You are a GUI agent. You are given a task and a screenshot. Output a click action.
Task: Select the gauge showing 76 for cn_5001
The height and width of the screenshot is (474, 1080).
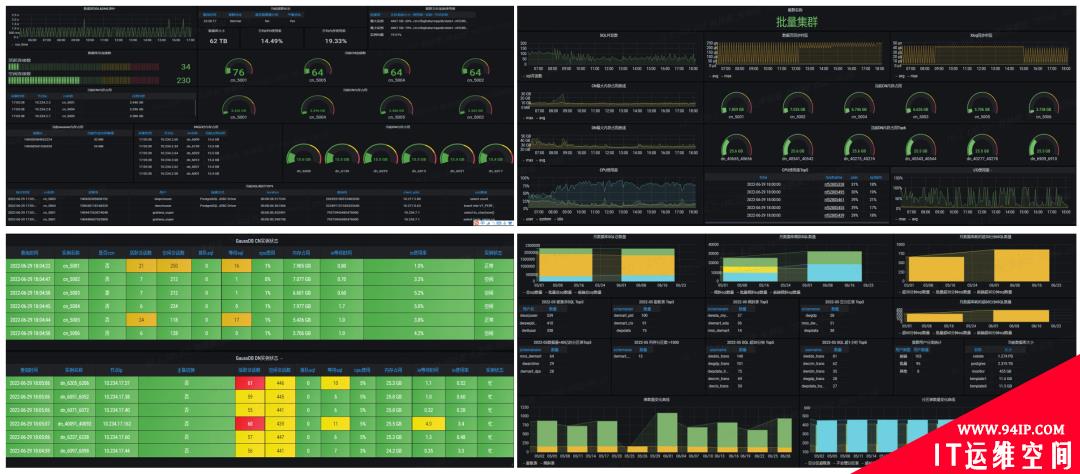point(238,70)
